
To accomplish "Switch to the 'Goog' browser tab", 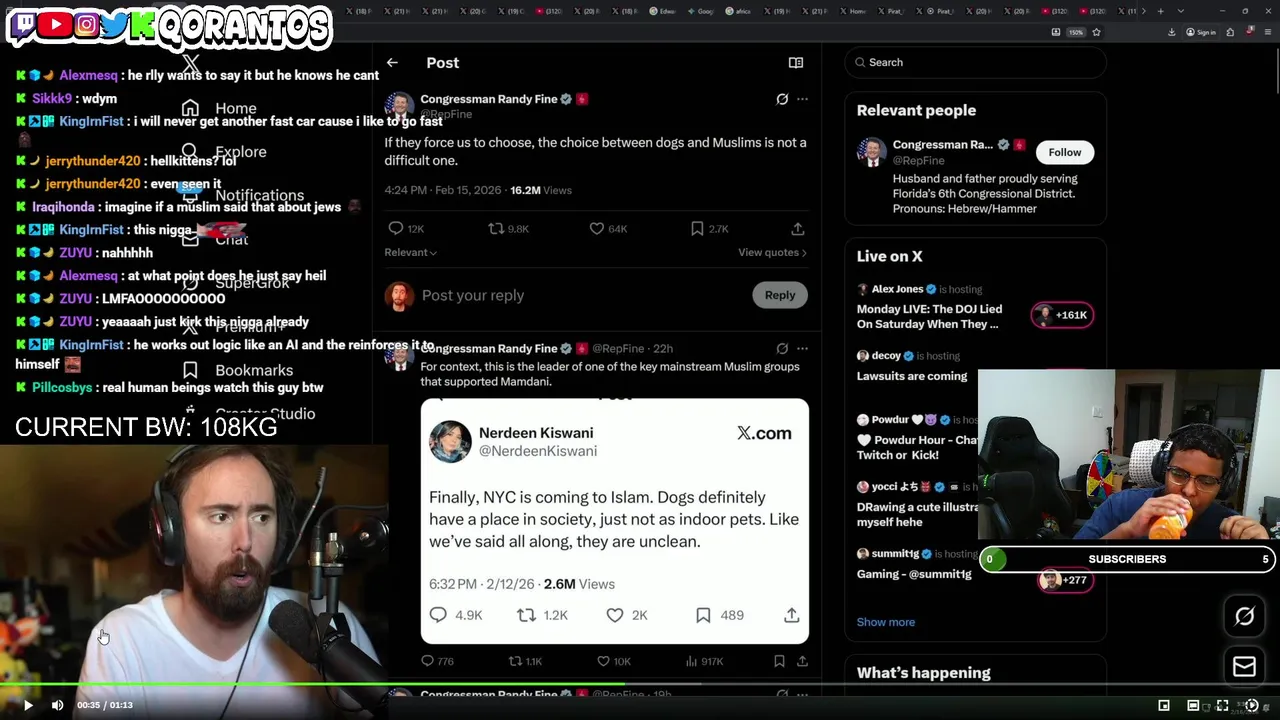I will click(701, 11).
